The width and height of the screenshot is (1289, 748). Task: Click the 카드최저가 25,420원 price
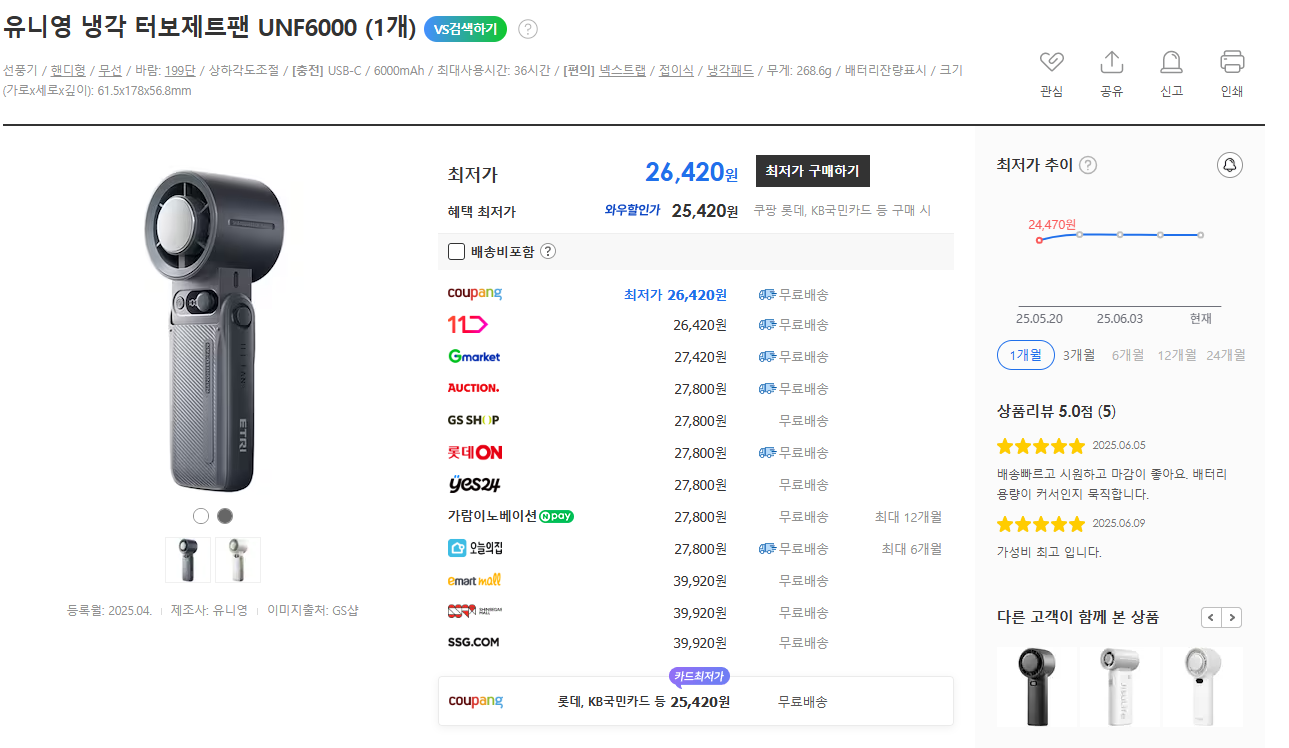(700, 702)
